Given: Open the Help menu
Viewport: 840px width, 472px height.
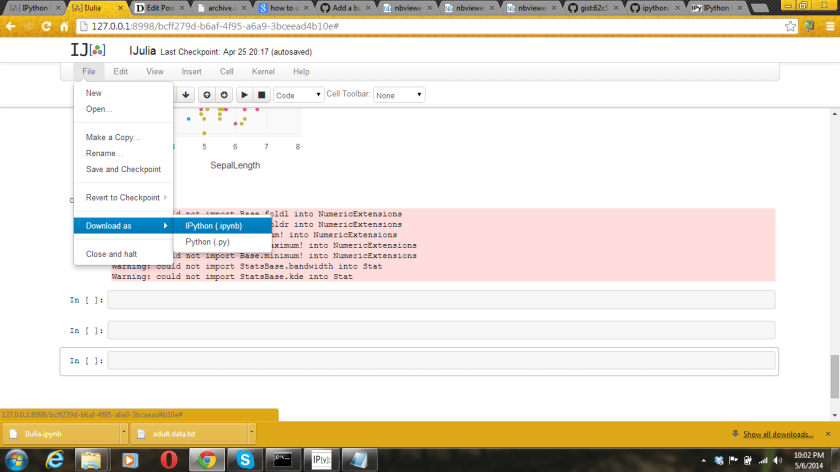Looking at the screenshot, I should pyautogui.click(x=301, y=71).
